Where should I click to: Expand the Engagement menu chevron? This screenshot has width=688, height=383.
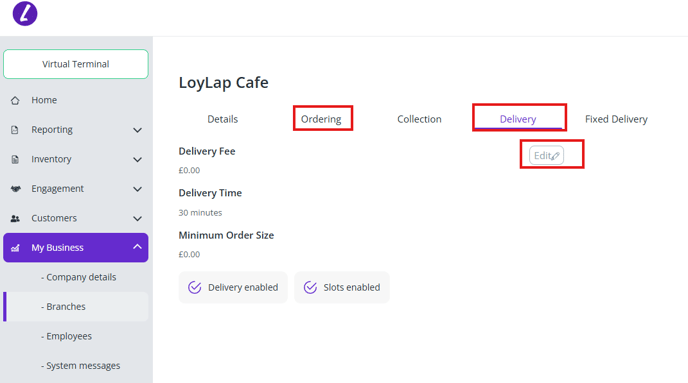coord(137,189)
